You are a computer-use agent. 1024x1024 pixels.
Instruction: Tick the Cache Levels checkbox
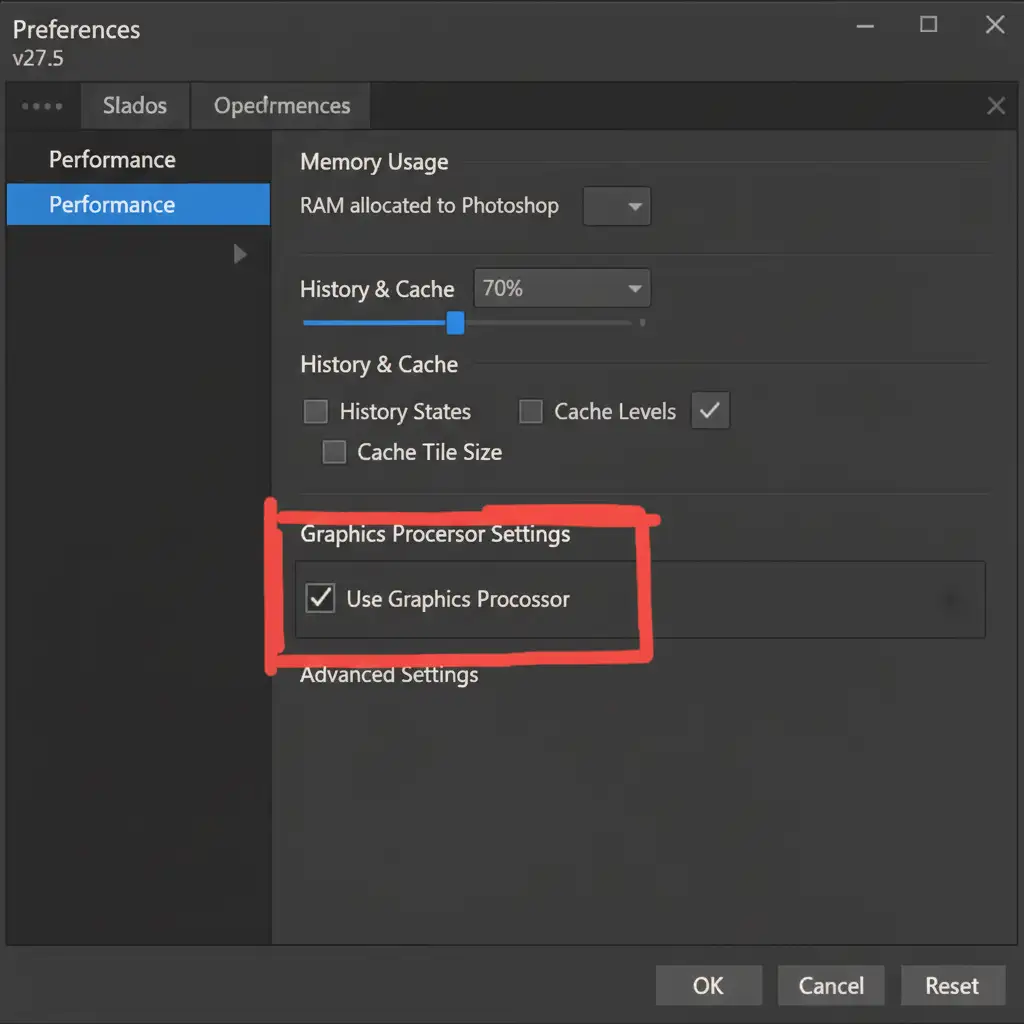[531, 412]
